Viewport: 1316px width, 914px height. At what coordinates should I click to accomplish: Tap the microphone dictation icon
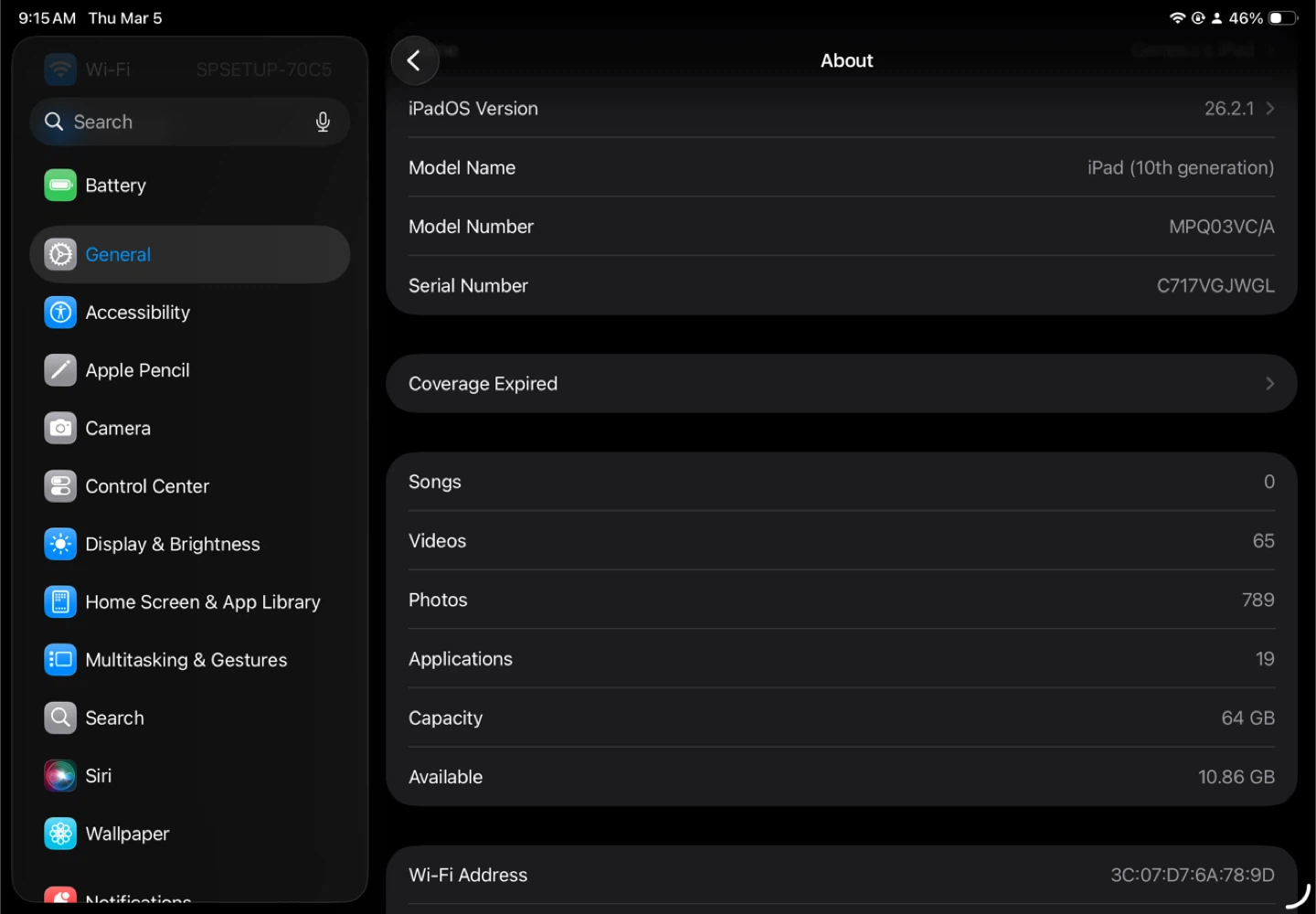(323, 122)
